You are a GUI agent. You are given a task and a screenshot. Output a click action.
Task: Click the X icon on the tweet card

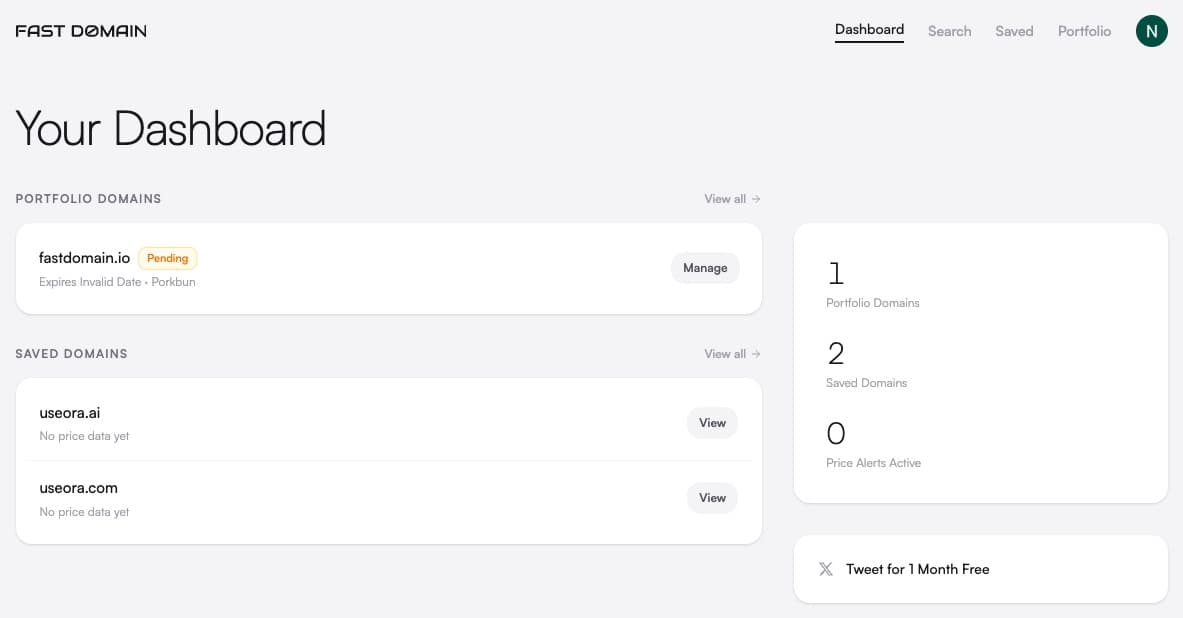click(x=826, y=569)
